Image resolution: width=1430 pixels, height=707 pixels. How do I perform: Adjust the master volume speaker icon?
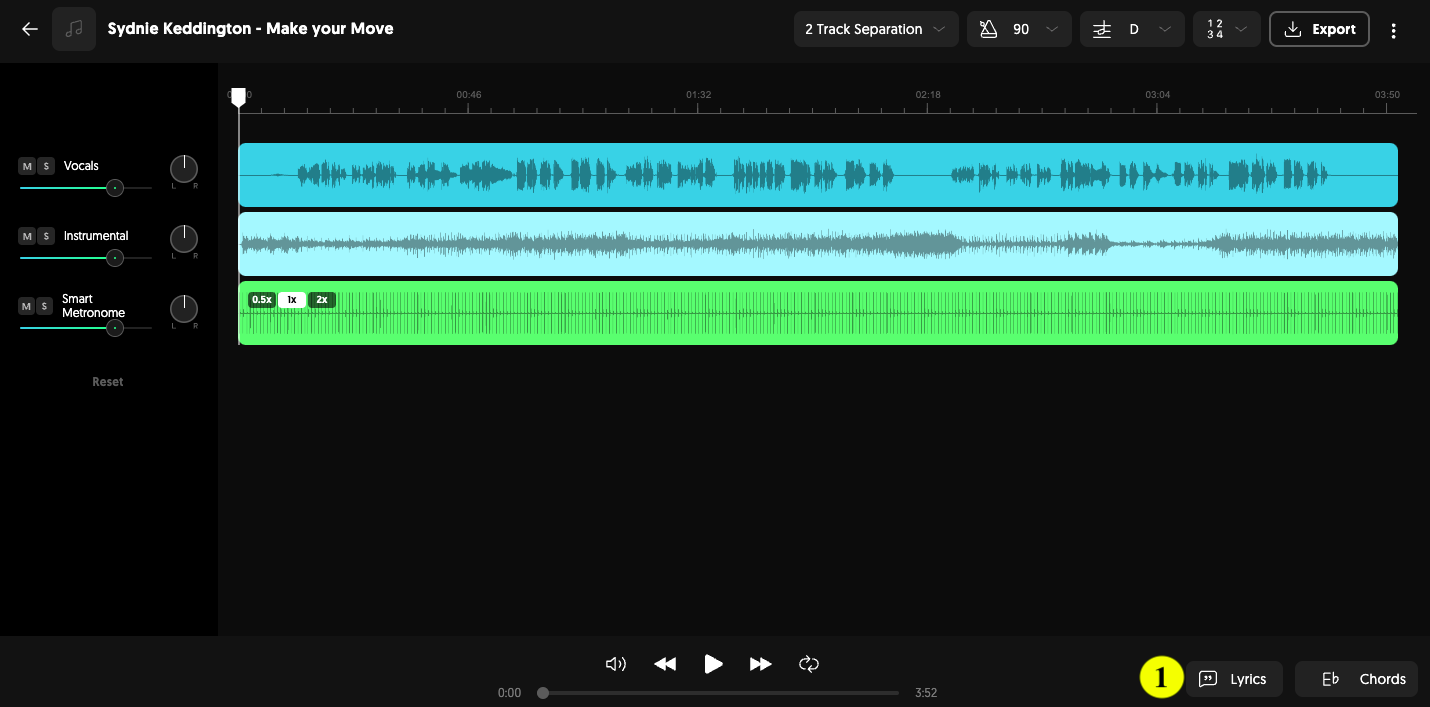click(x=615, y=663)
